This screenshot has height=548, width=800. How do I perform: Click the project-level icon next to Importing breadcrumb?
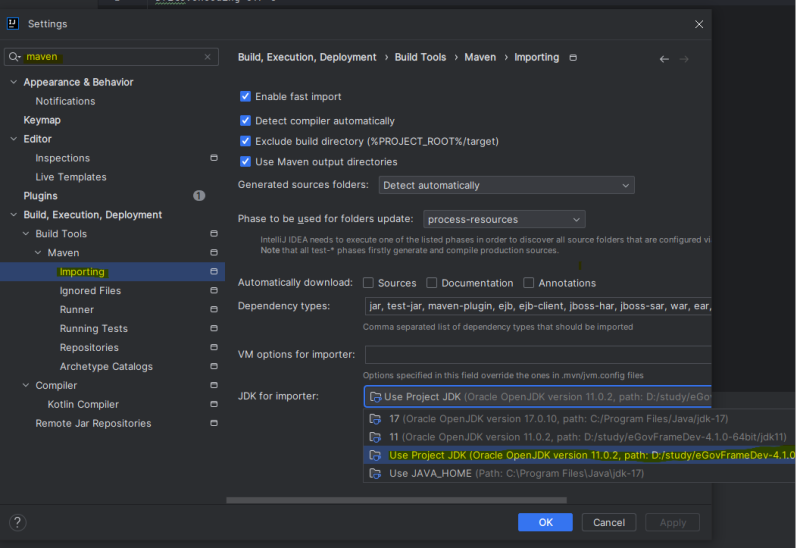point(573,58)
